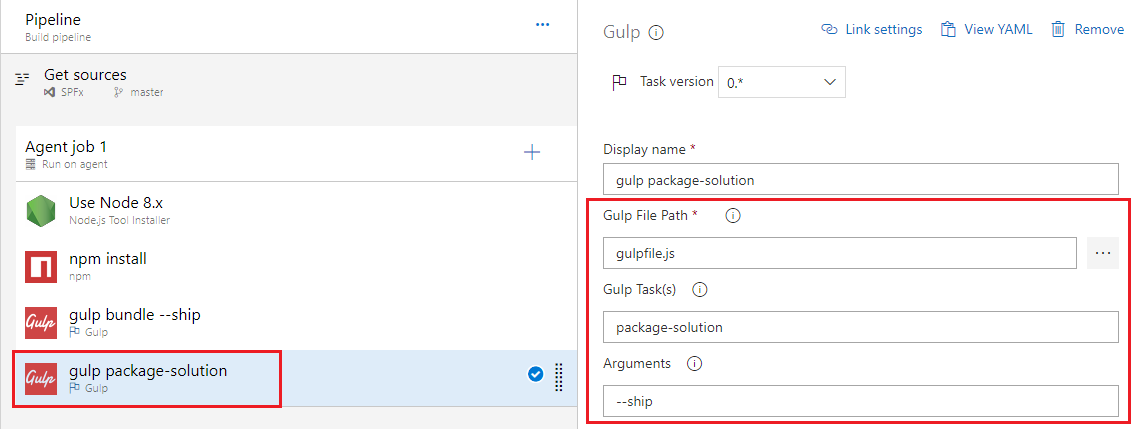Show info for Gulp Task(s) field
1141x429 pixels.
pos(700,289)
